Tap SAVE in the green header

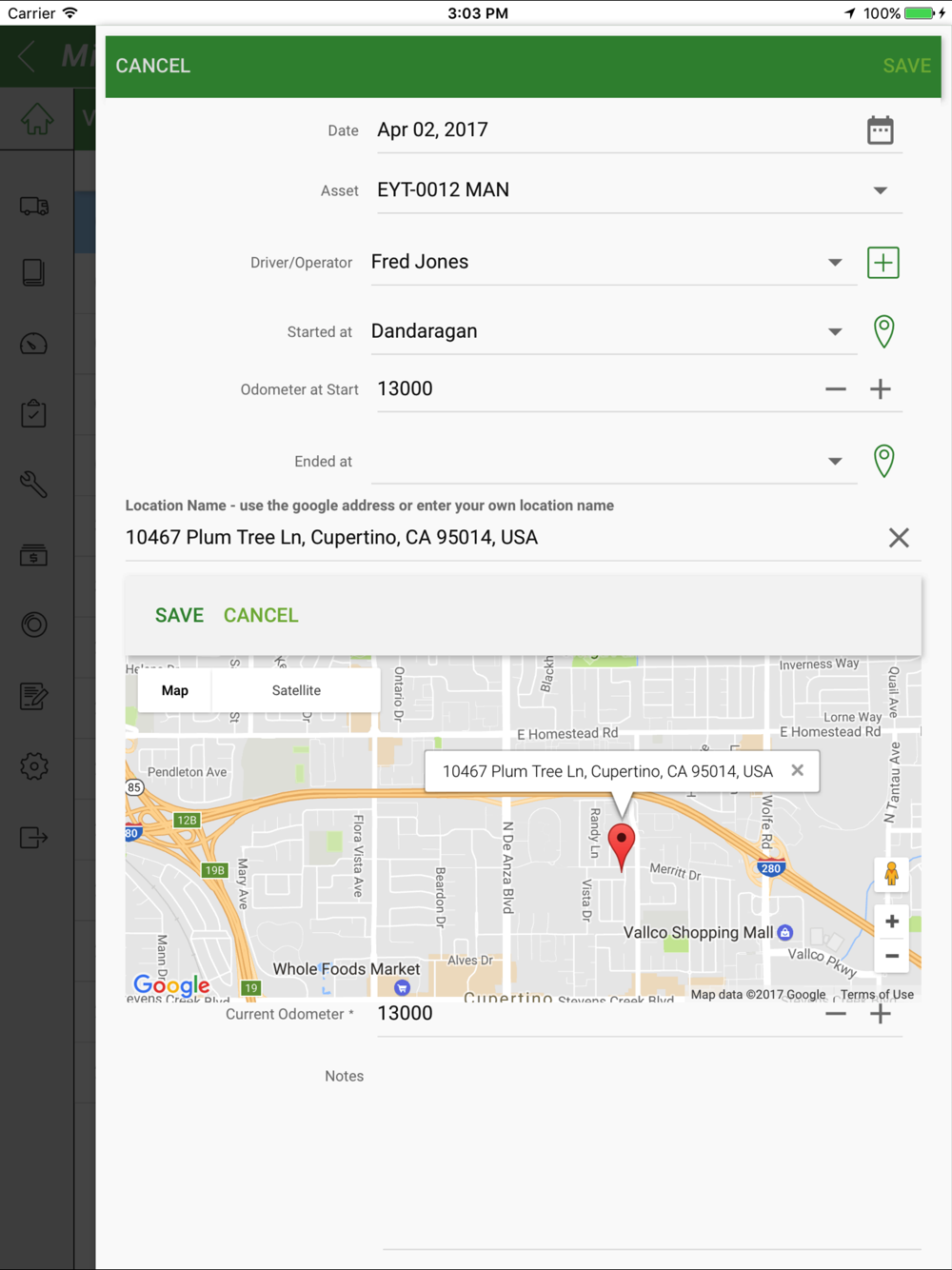coord(907,66)
